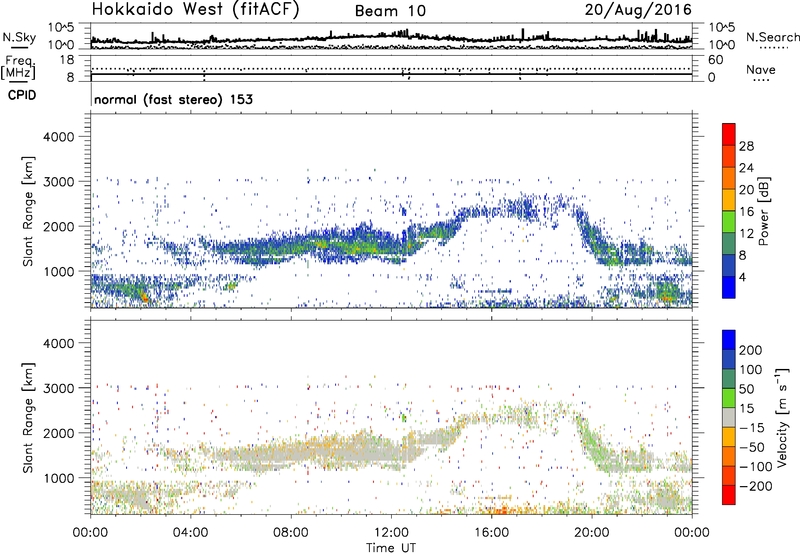Pick the light green Velocity segment between 15 and 50
The height and width of the screenshot is (554, 800).
point(729,398)
